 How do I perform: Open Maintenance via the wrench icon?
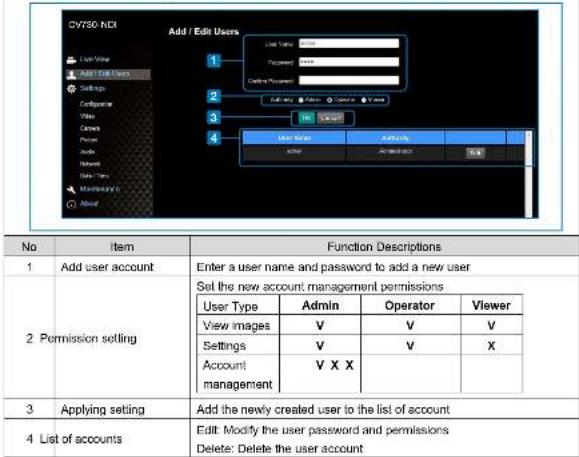(71, 189)
